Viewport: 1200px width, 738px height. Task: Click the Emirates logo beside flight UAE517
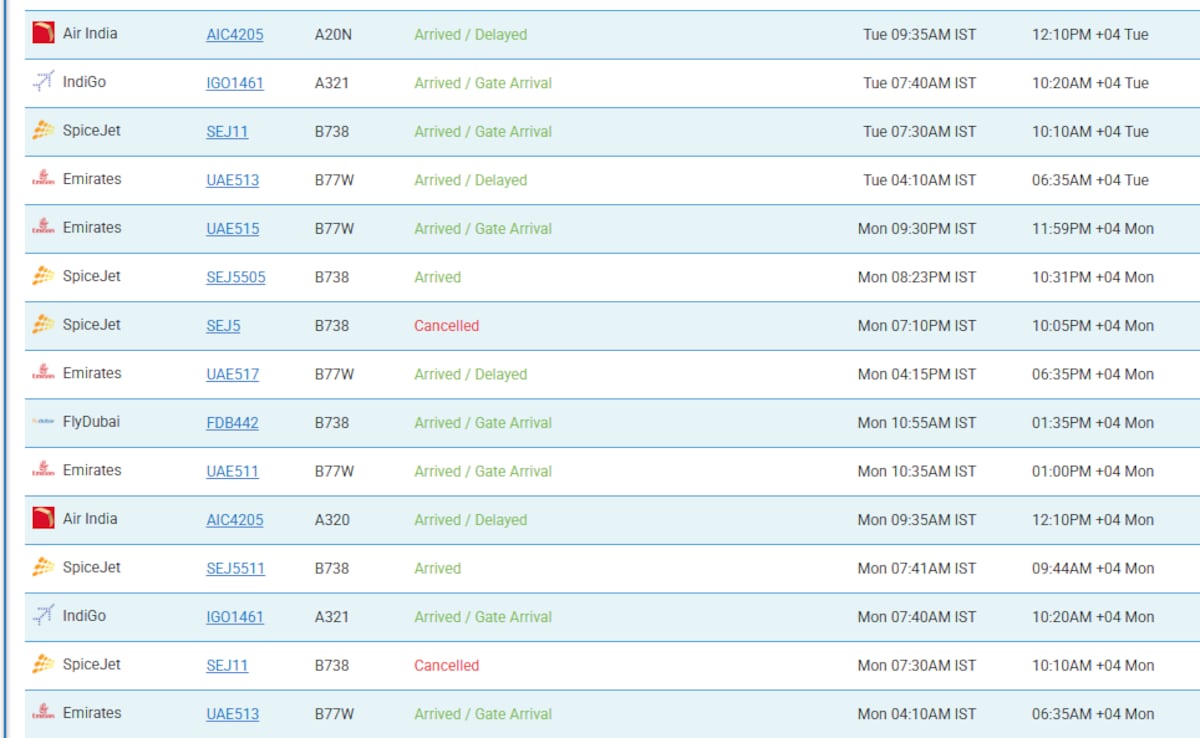click(x=43, y=373)
